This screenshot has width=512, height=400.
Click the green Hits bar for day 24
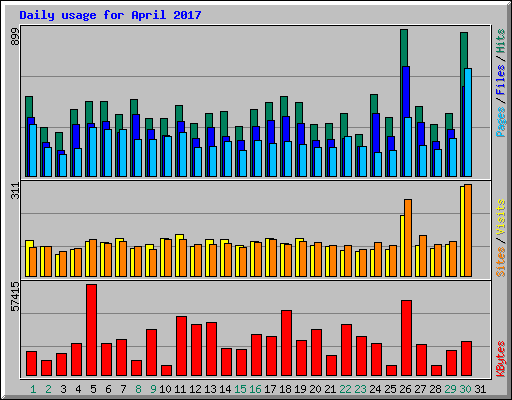[x=374, y=104]
